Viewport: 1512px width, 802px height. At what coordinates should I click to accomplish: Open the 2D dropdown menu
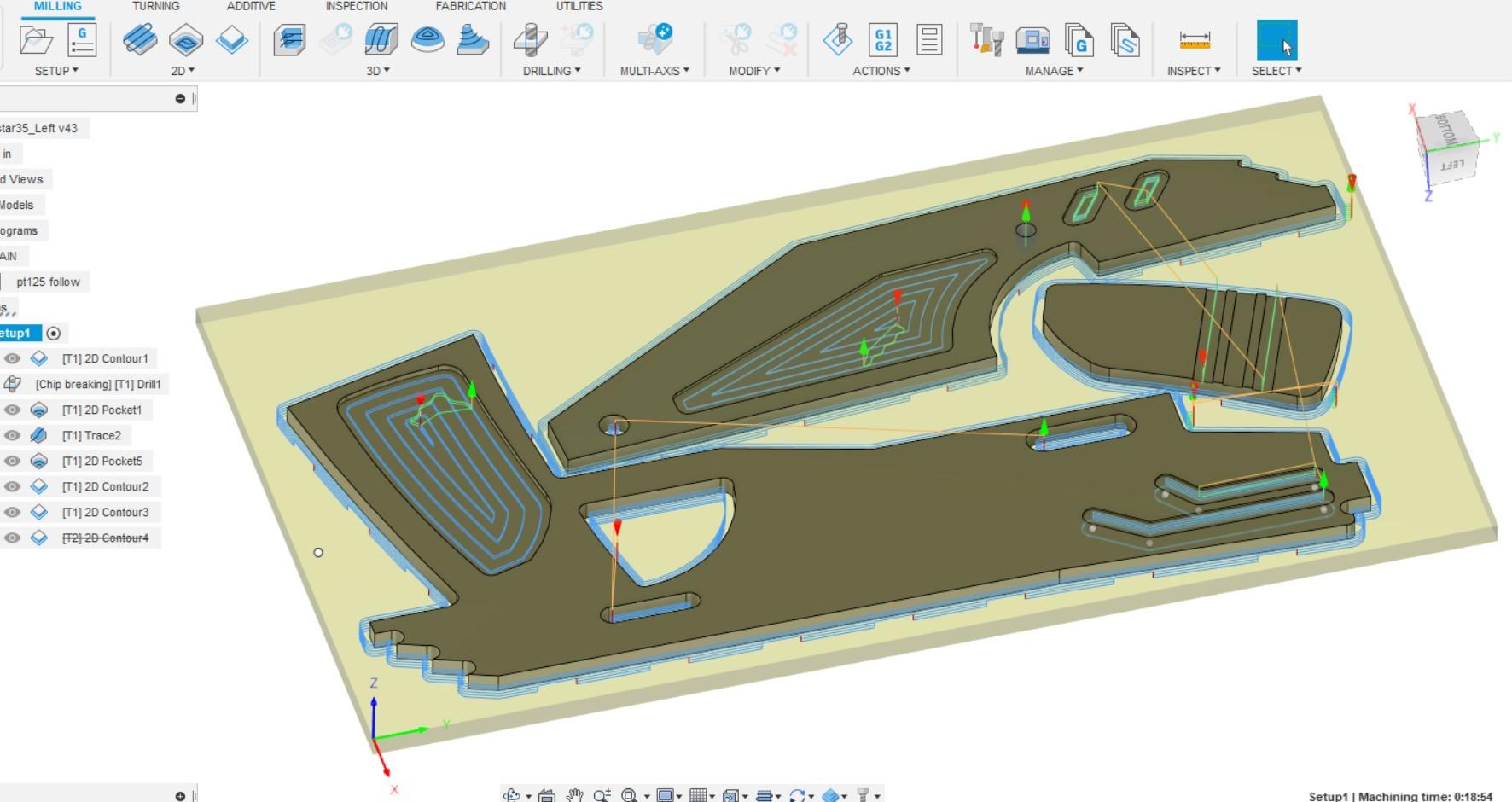(183, 71)
